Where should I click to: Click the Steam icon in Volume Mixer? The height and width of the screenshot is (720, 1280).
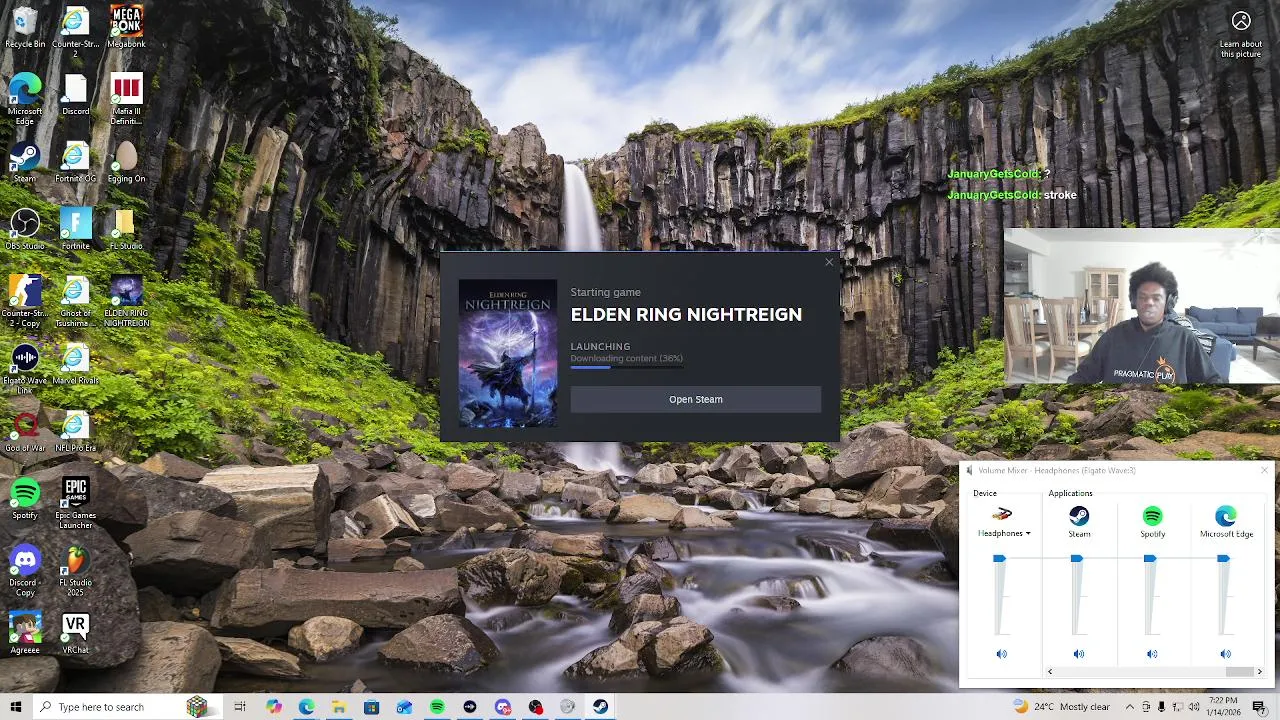point(1079,516)
